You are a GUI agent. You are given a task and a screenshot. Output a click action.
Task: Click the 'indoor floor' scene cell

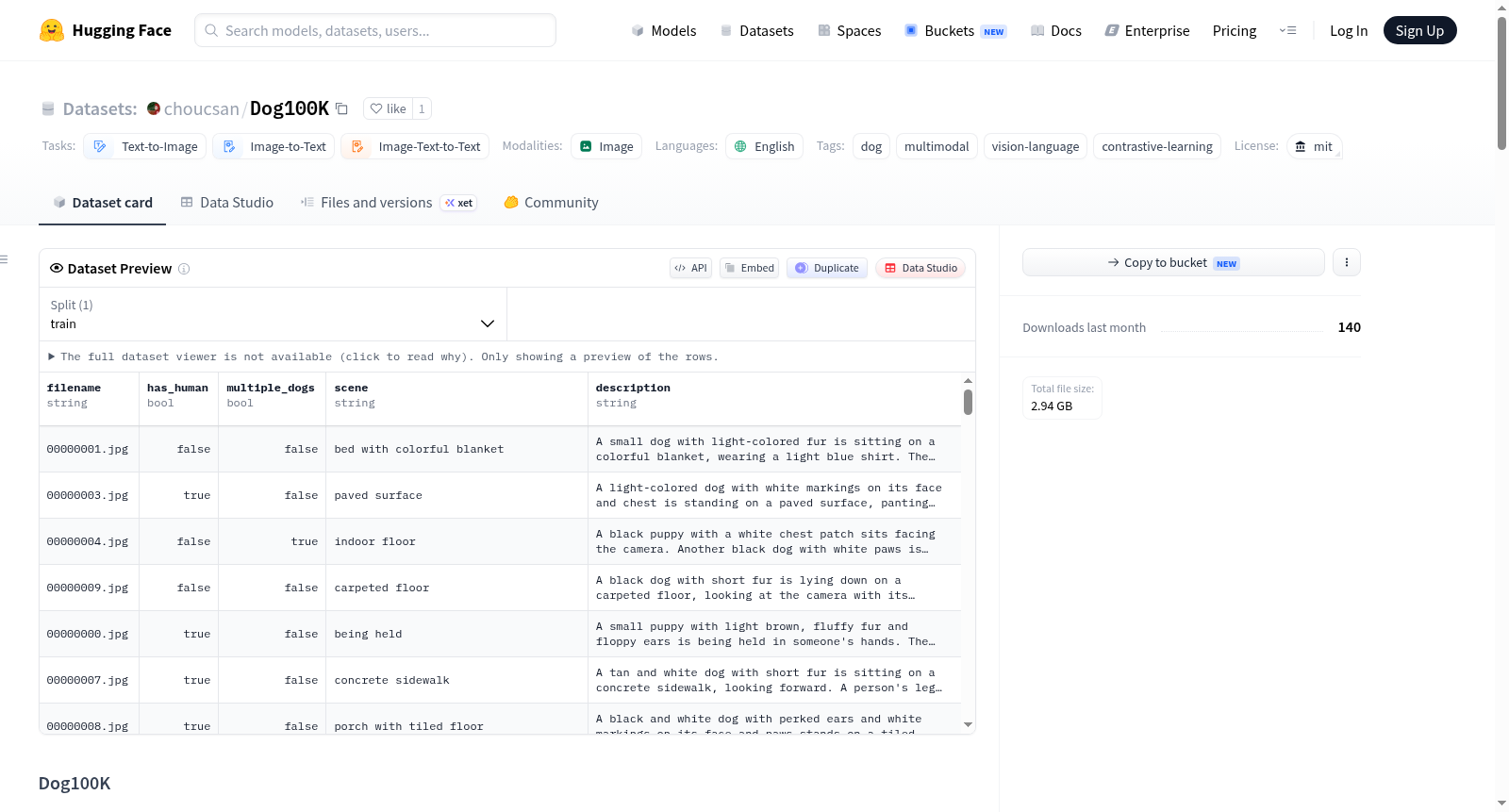(457, 541)
